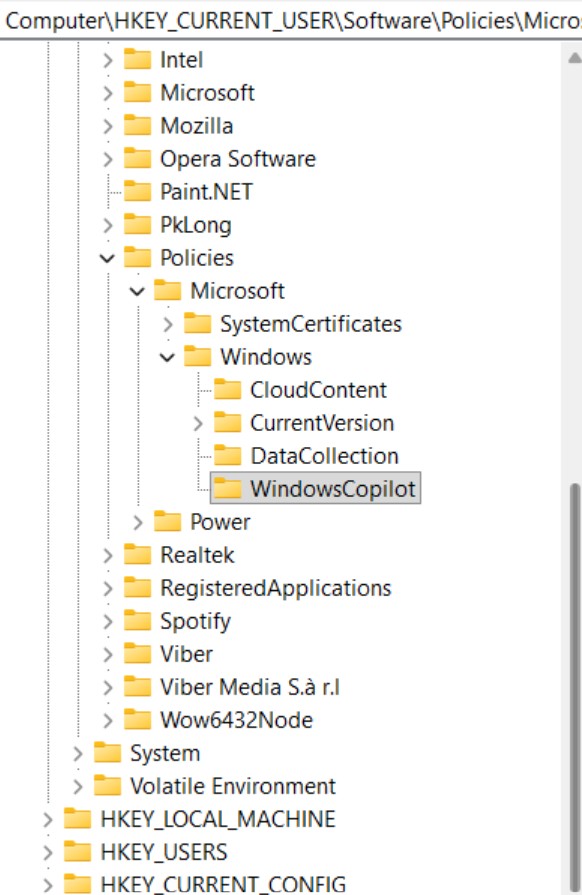
Task: Select the RegisteredApplications key
Action: click(276, 588)
